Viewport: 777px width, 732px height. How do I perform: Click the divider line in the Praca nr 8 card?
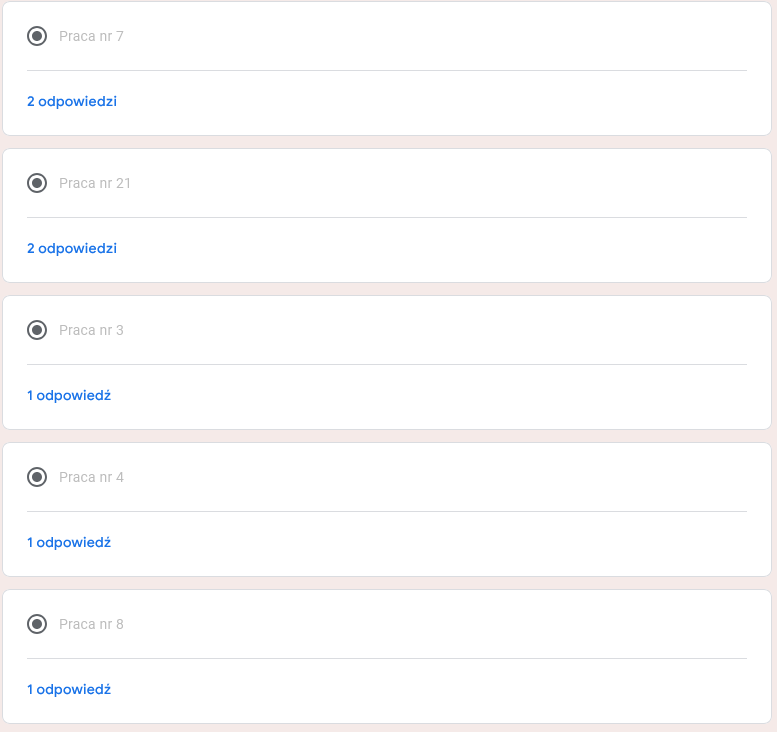(x=387, y=658)
